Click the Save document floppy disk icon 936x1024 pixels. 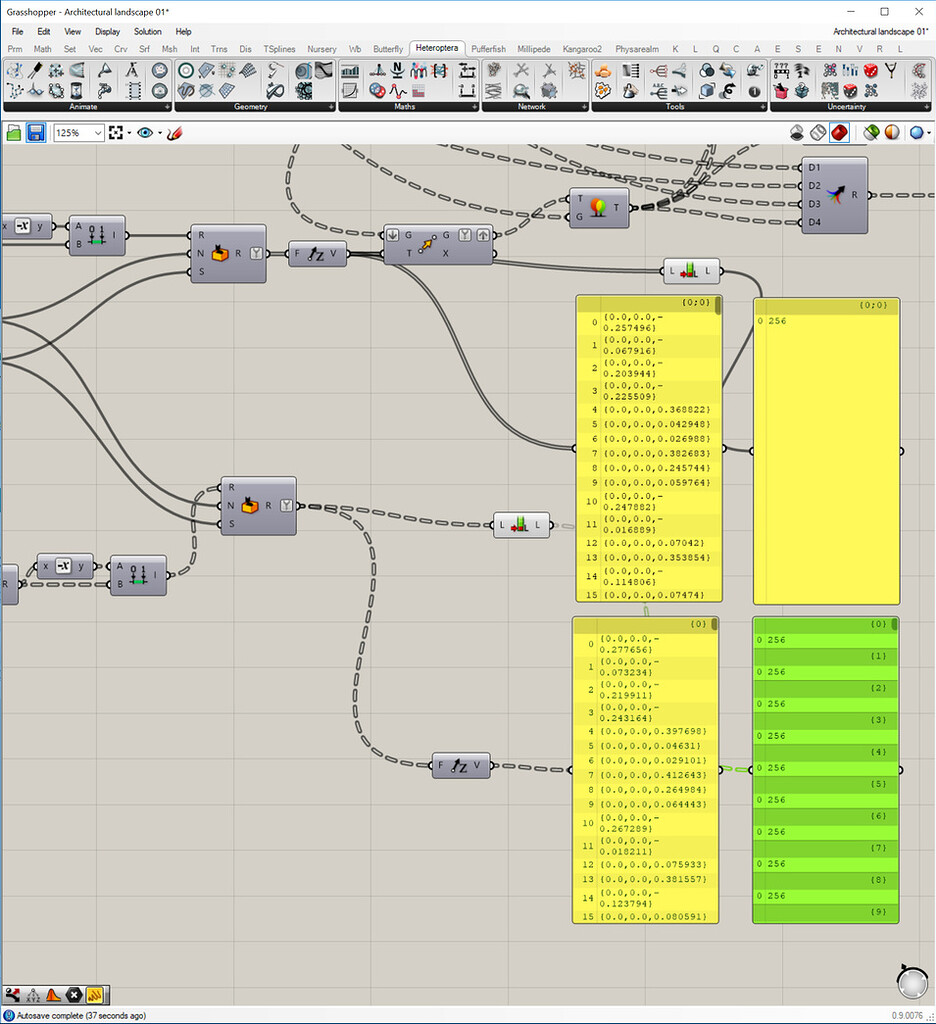pos(36,133)
